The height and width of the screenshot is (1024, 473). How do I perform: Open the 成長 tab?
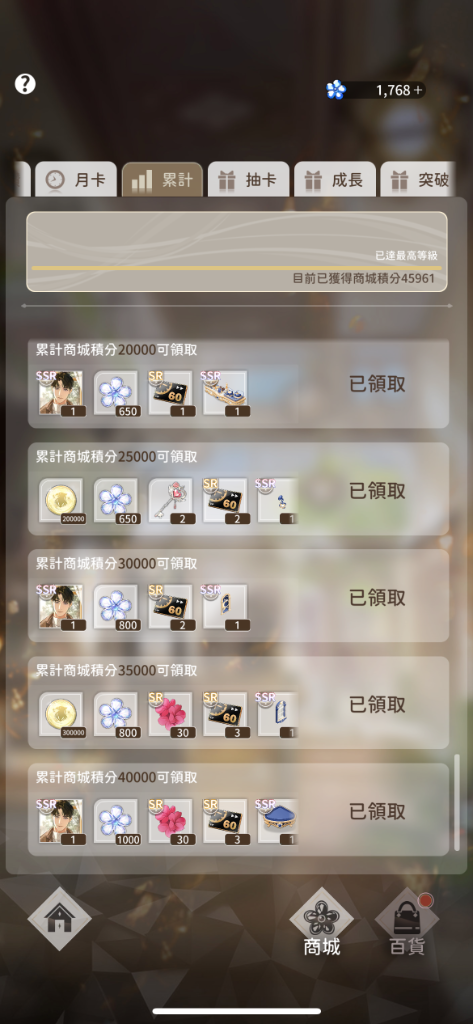[x=334, y=180]
